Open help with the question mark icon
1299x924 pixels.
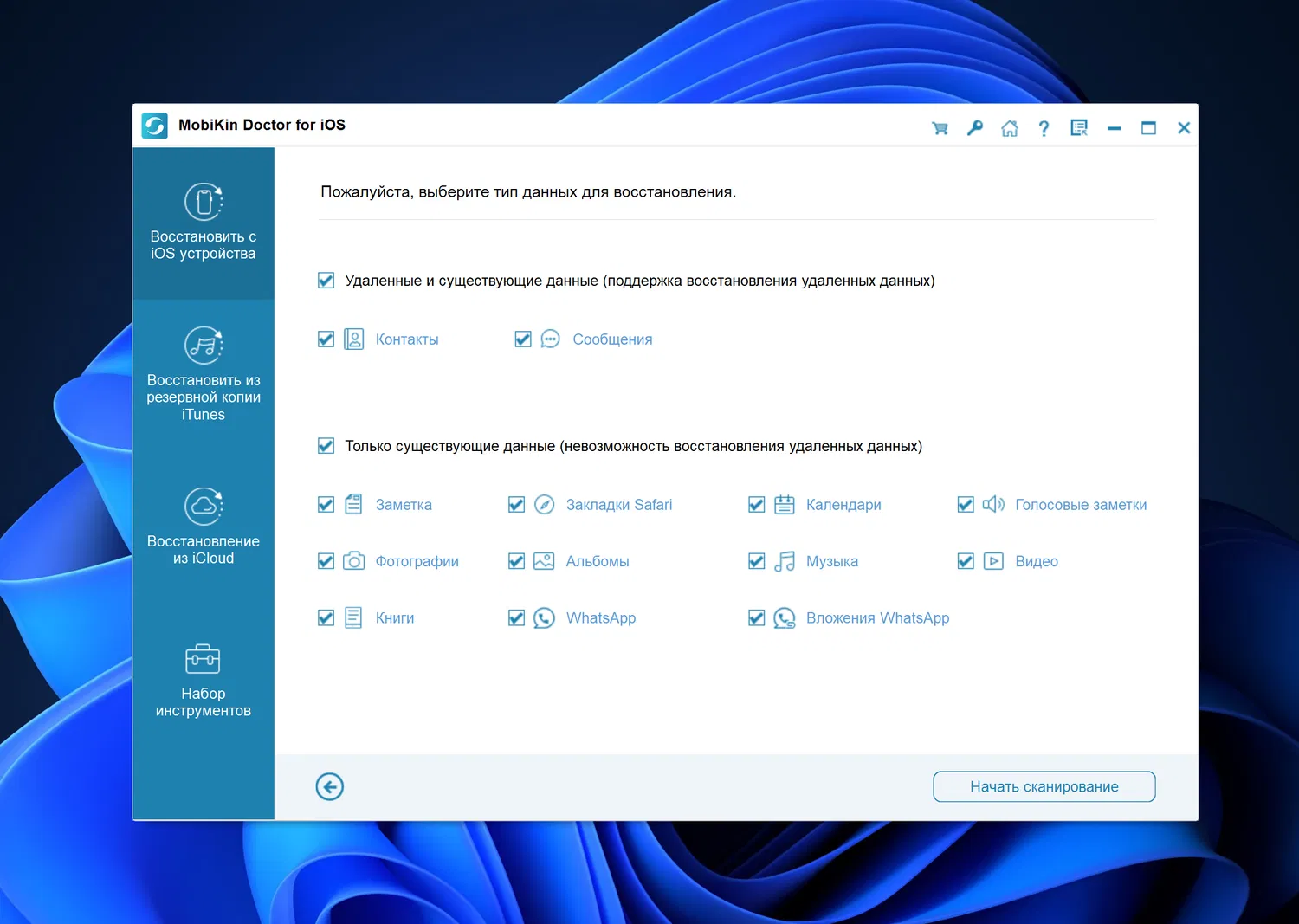pyautogui.click(x=1044, y=128)
